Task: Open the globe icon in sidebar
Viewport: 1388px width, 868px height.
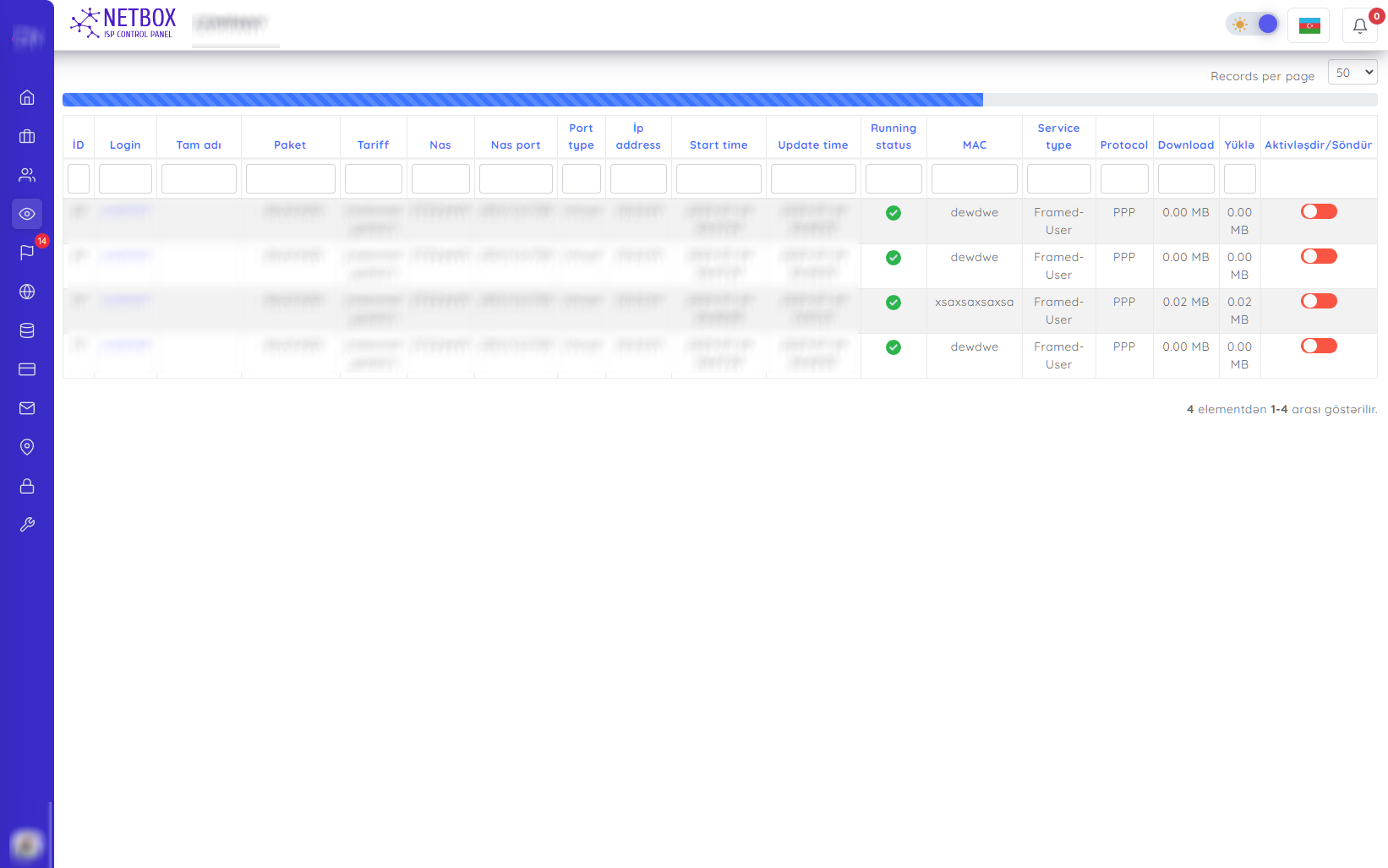Action: coord(27,292)
